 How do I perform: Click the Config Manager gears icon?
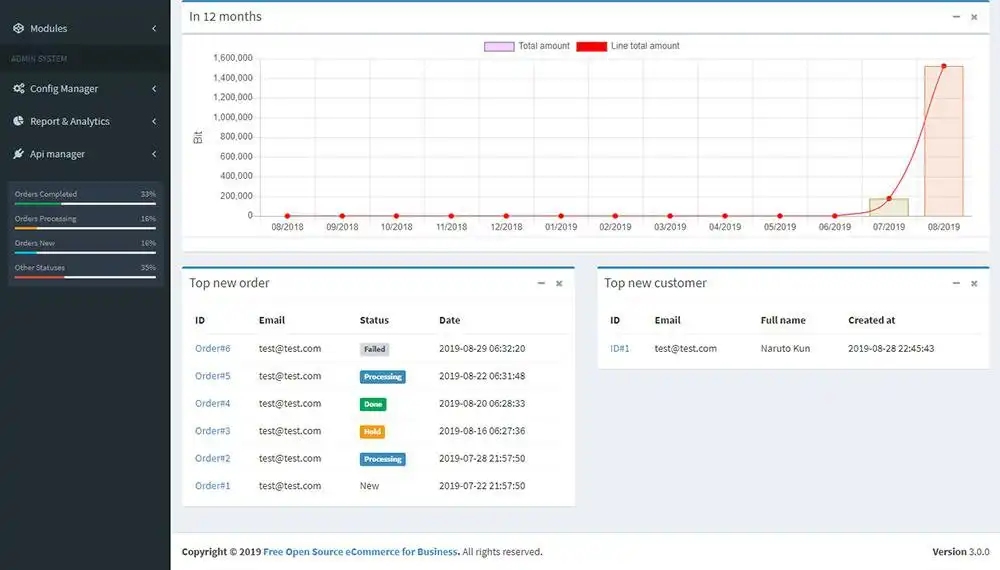(18, 89)
